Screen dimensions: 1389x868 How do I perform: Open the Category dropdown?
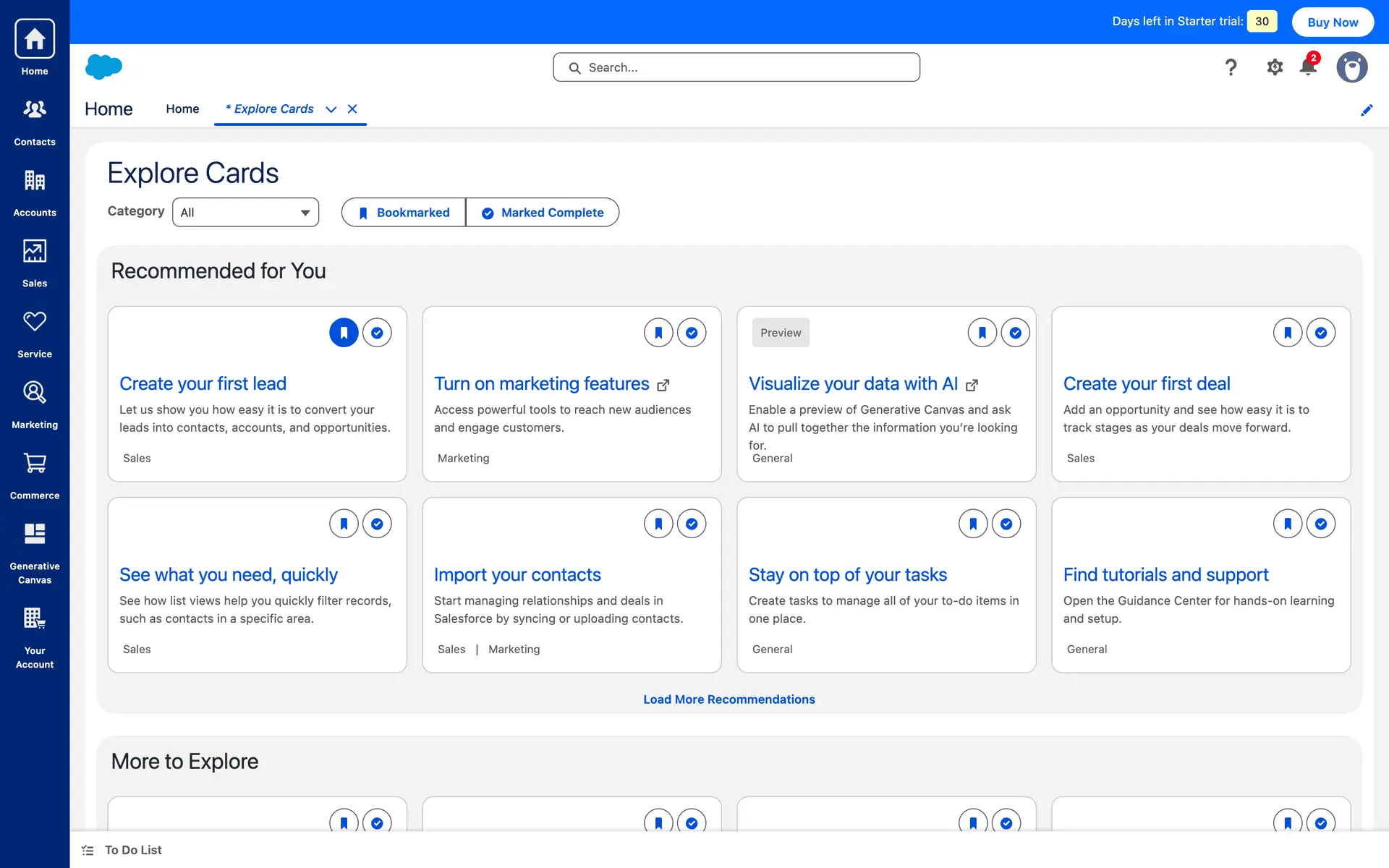point(245,213)
